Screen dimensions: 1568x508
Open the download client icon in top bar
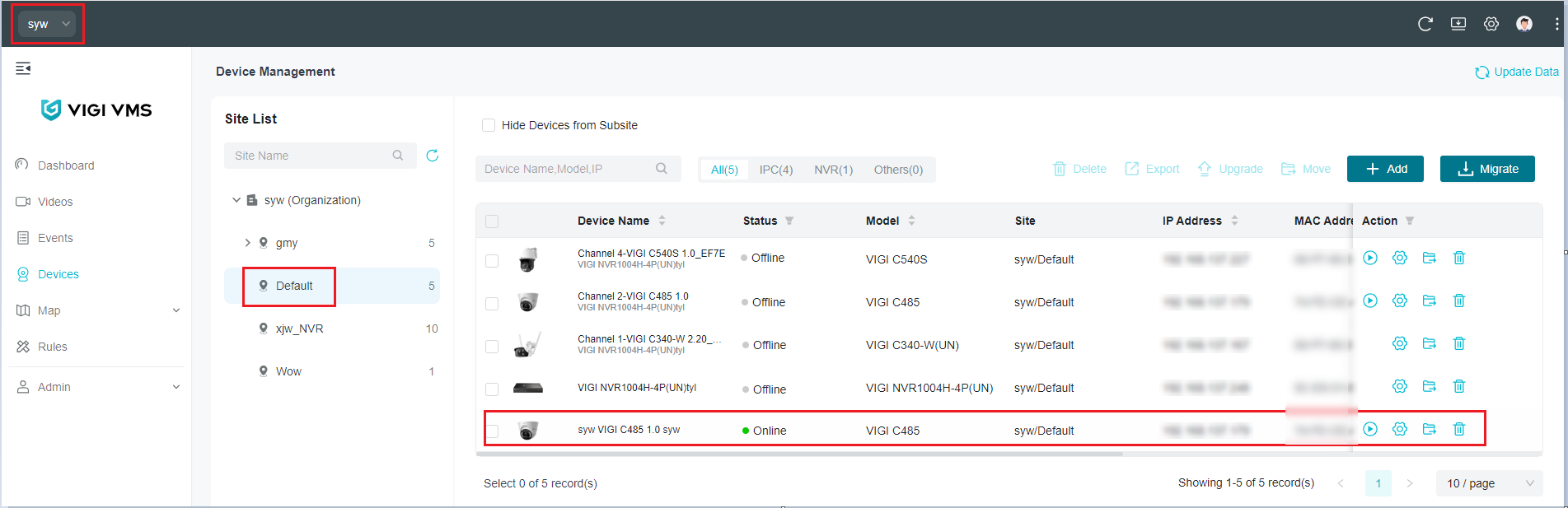point(1458,24)
